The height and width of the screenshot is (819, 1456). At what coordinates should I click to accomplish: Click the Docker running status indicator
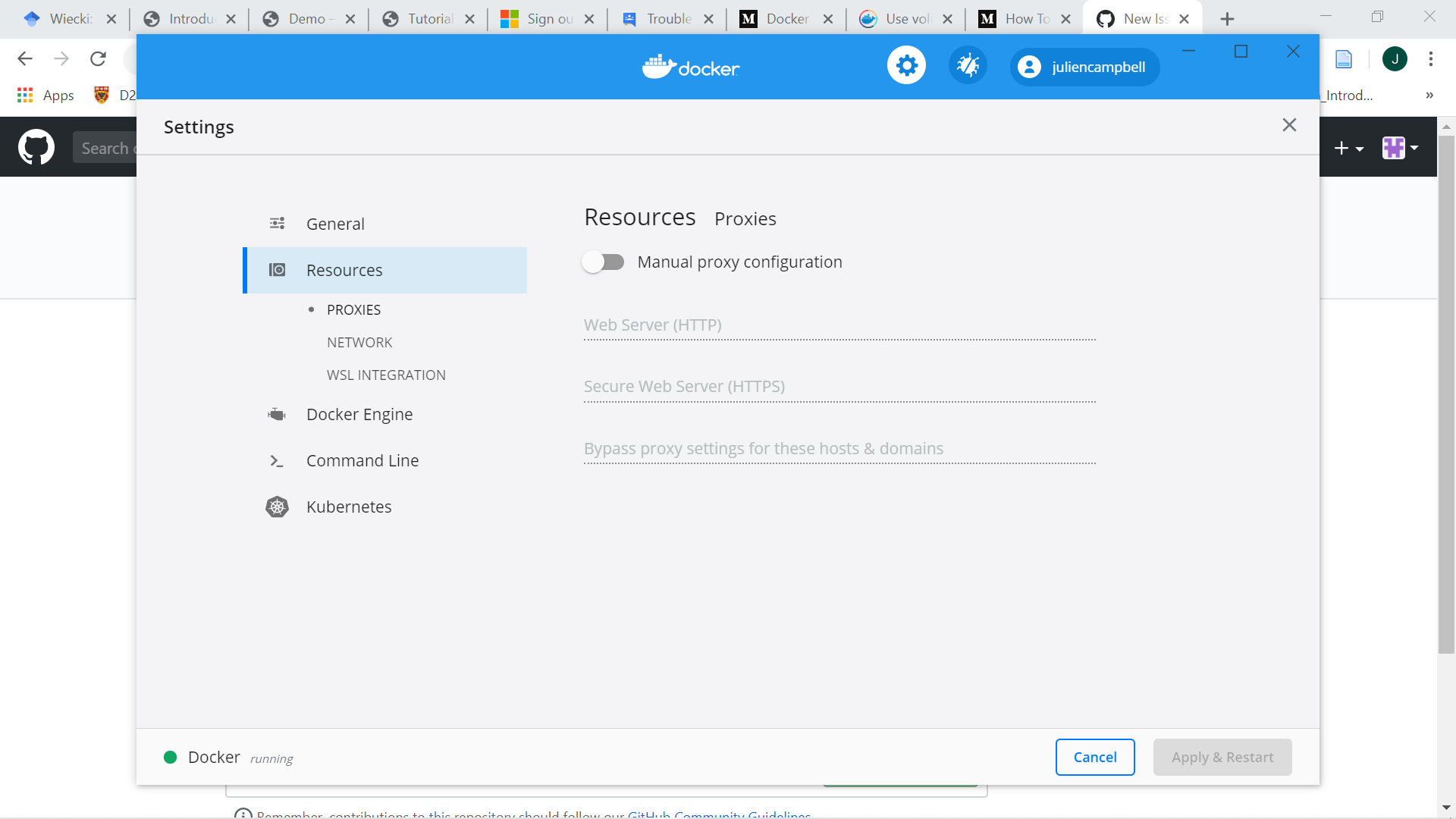172,757
